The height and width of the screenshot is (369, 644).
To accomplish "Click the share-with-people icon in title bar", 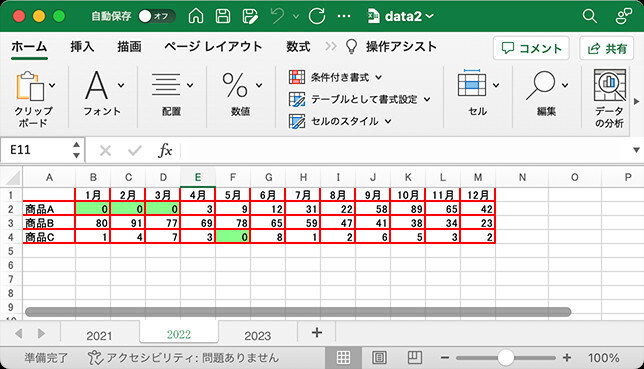I will (x=623, y=16).
